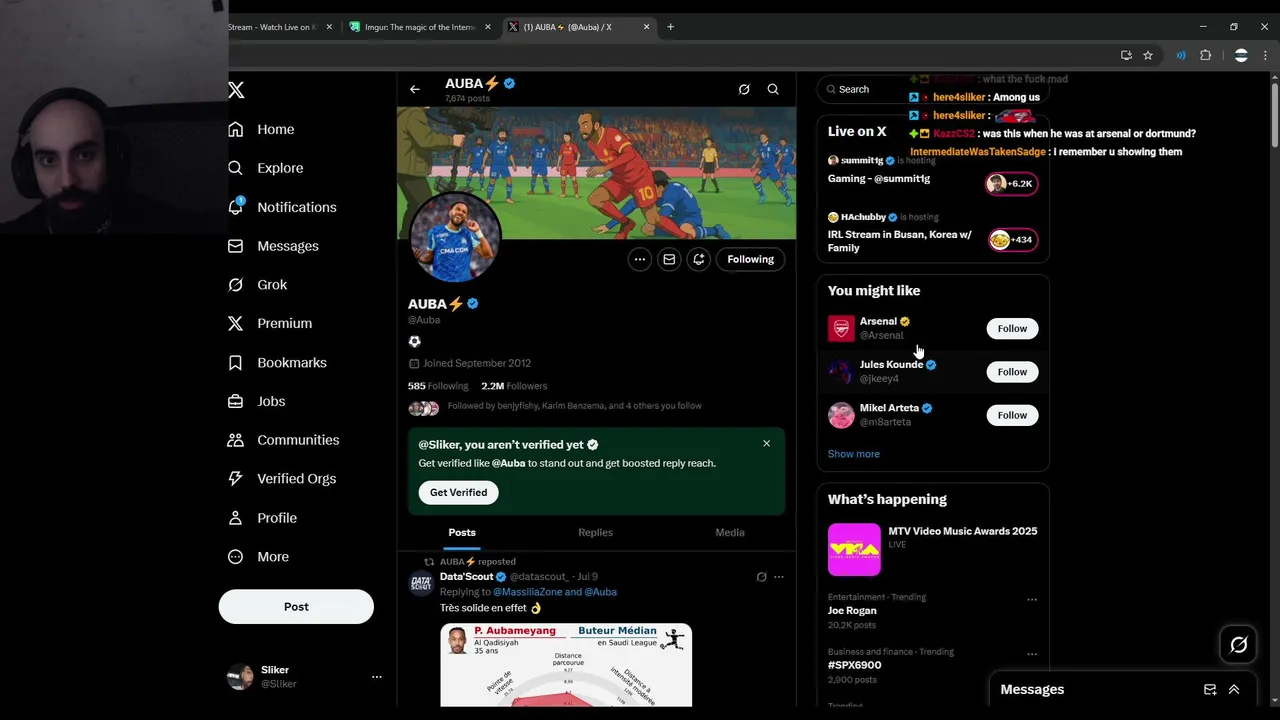Open MTV Video Music Awards 2025 event
This screenshot has height=720, width=1280.
pos(933,549)
